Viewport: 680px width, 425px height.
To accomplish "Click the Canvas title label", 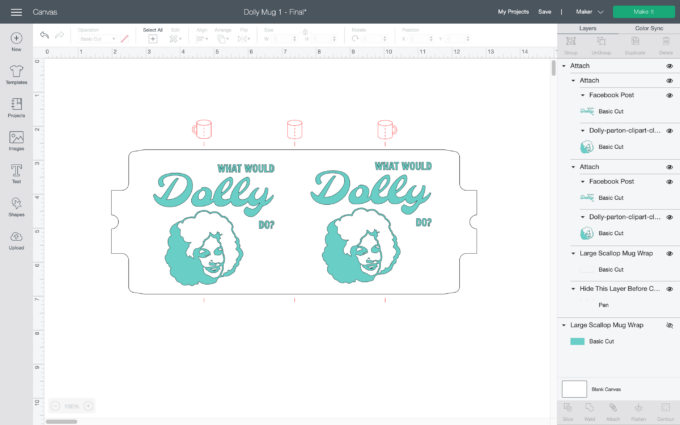I will tap(45, 12).
